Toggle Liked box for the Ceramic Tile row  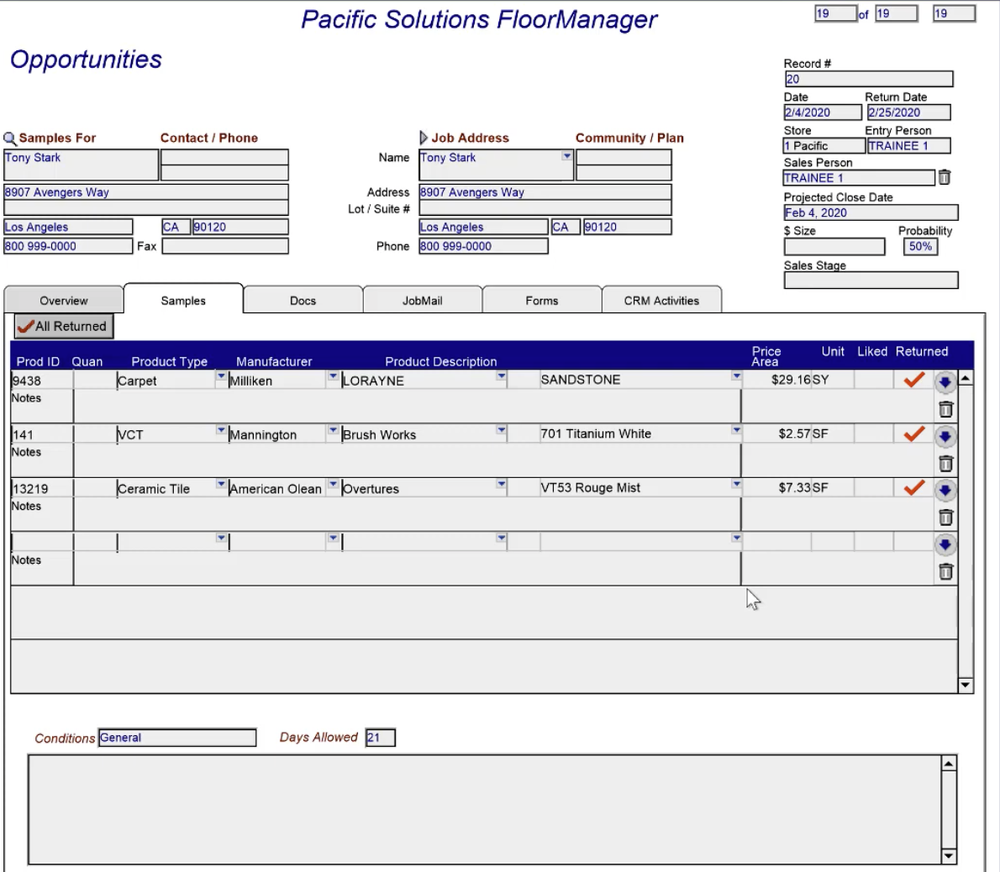tap(873, 488)
